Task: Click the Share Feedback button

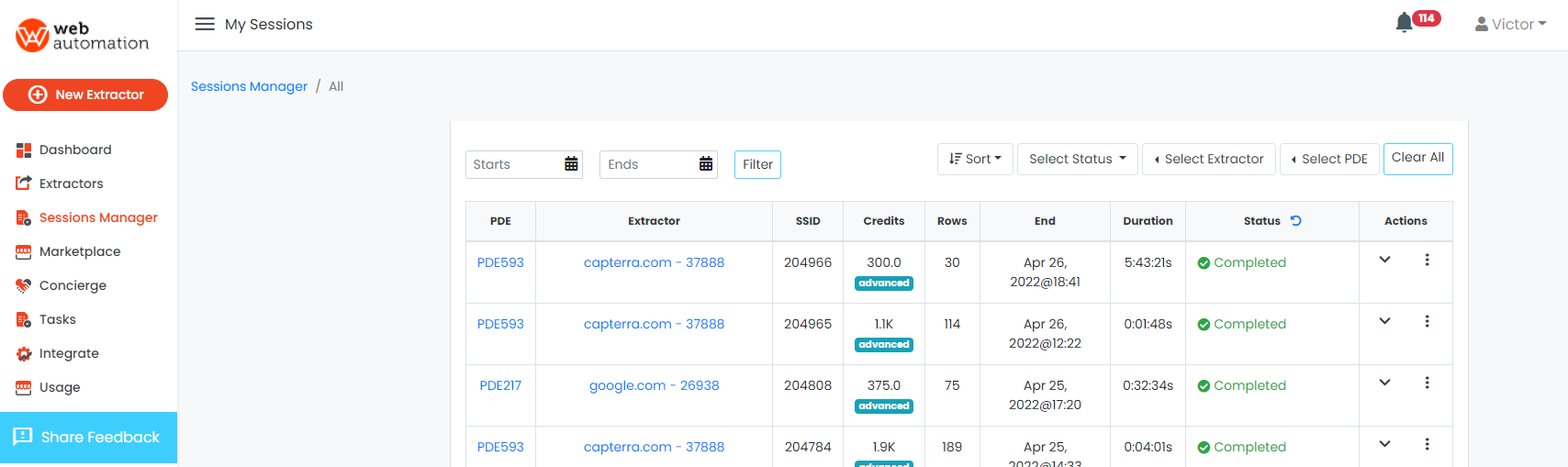Action: click(x=88, y=438)
